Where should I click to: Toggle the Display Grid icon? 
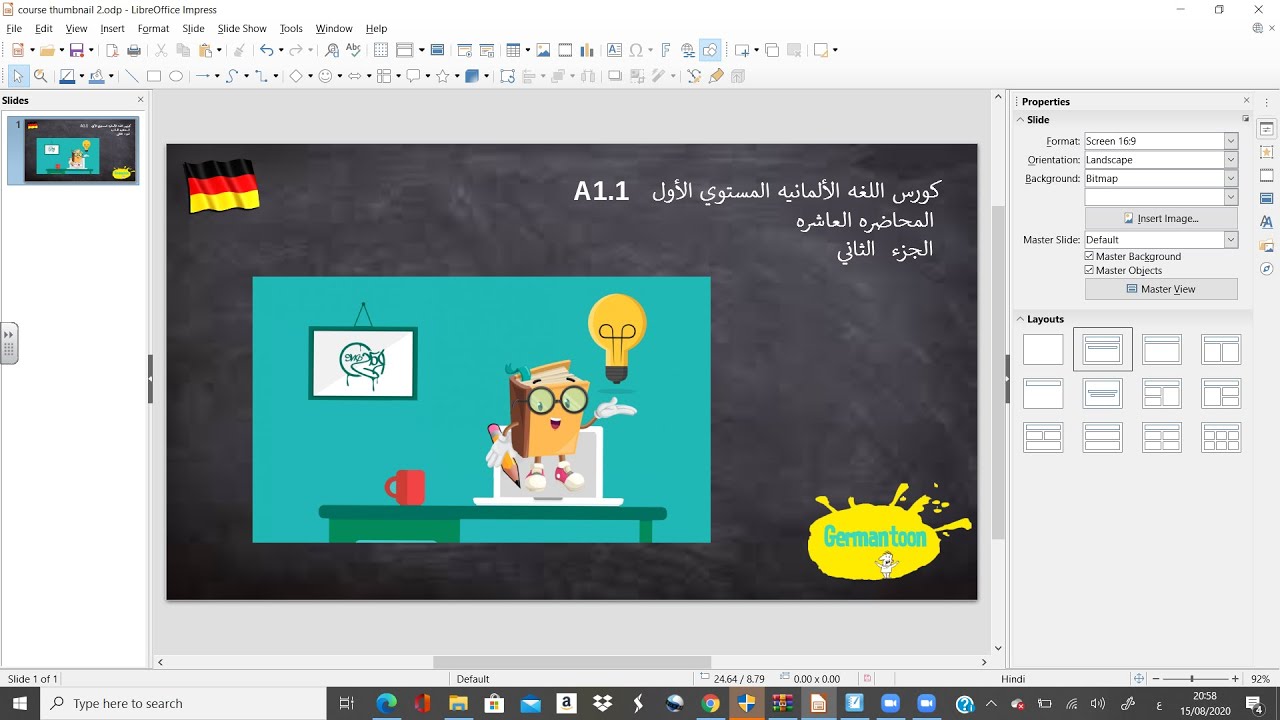(381, 50)
